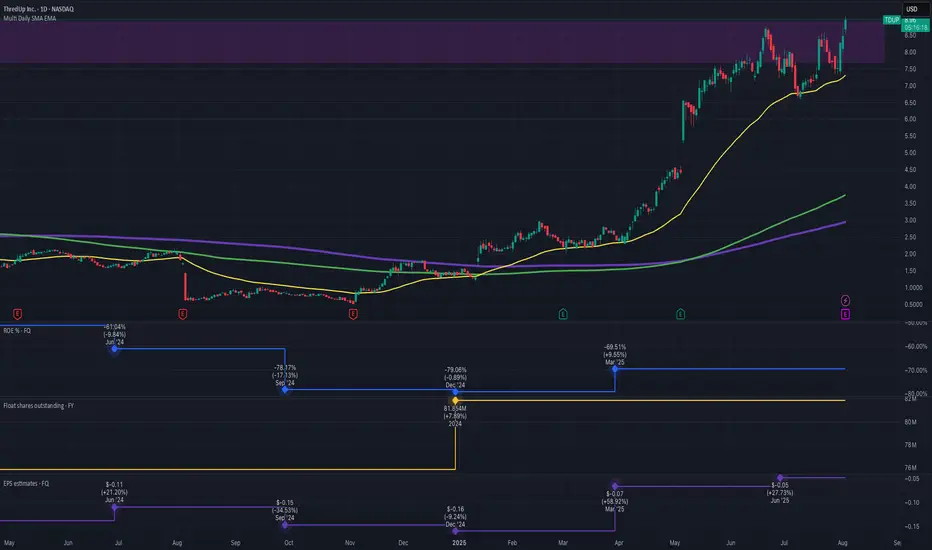Click 2025 on the time axis
The height and width of the screenshot is (550, 932).
click(x=459, y=543)
